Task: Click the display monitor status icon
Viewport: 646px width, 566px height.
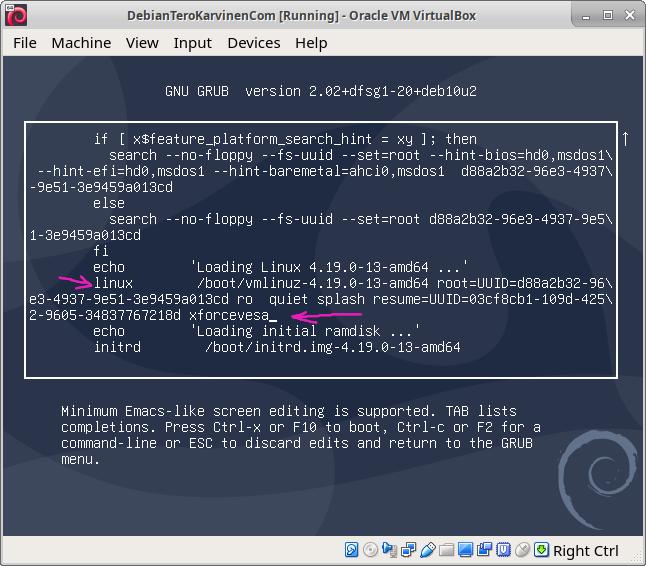Action: [x=465, y=550]
